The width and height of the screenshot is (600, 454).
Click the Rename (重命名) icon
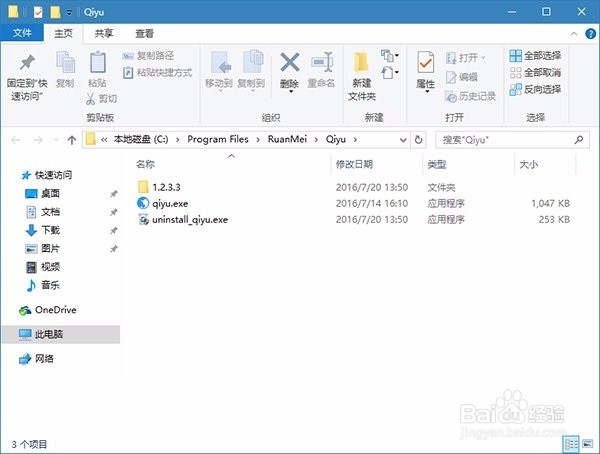point(322,62)
